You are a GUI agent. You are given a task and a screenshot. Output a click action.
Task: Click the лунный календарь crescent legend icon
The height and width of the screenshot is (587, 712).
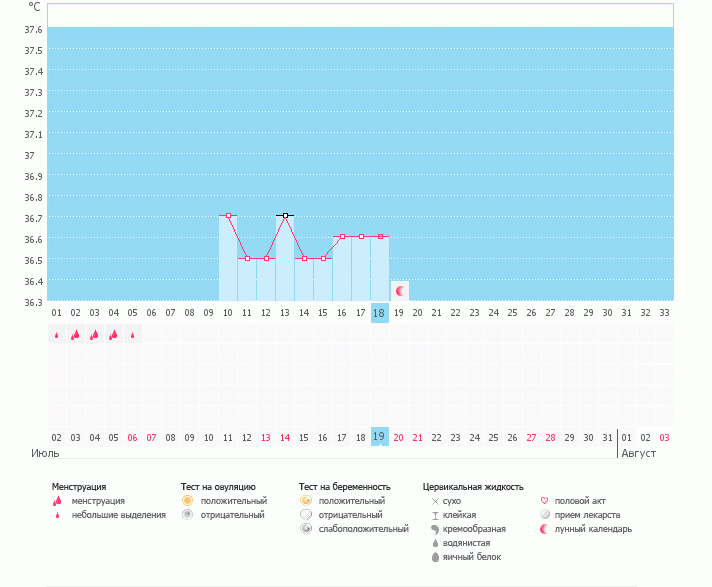(x=544, y=529)
